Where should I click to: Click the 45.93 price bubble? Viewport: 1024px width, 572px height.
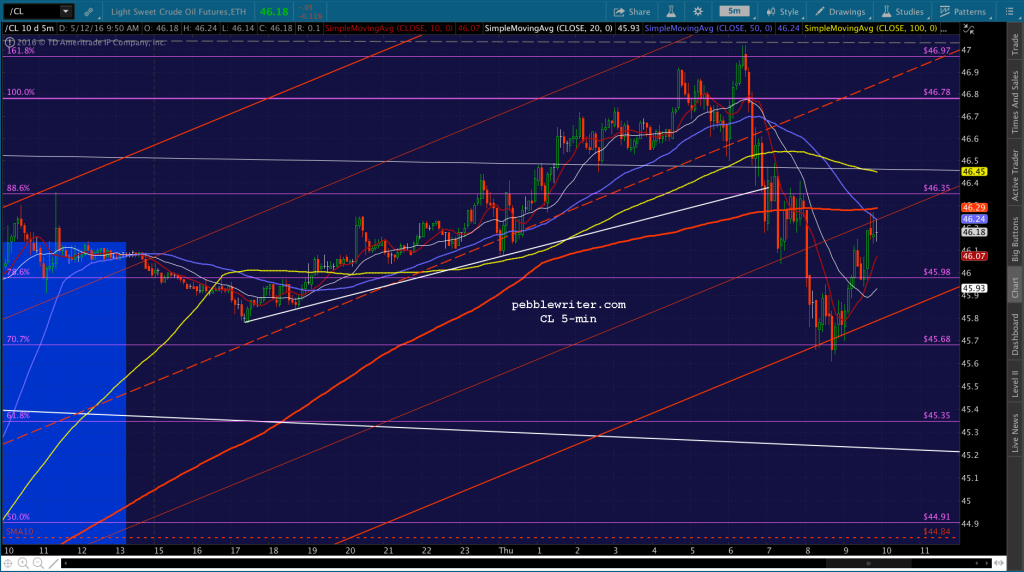pos(974,288)
